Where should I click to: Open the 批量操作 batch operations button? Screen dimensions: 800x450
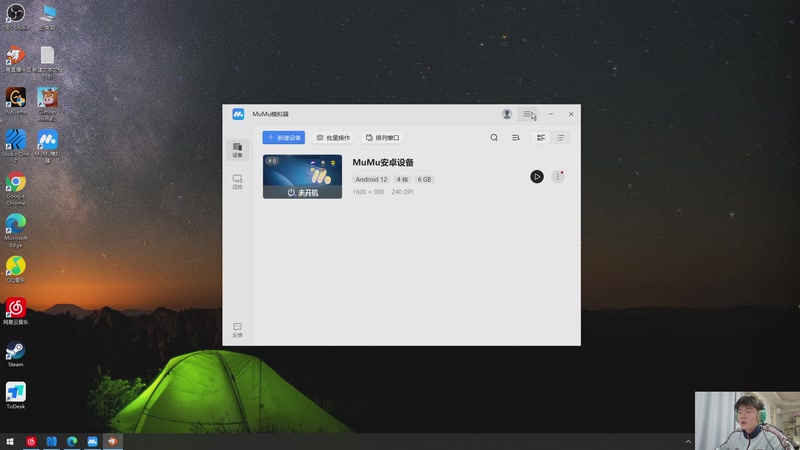click(333, 138)
